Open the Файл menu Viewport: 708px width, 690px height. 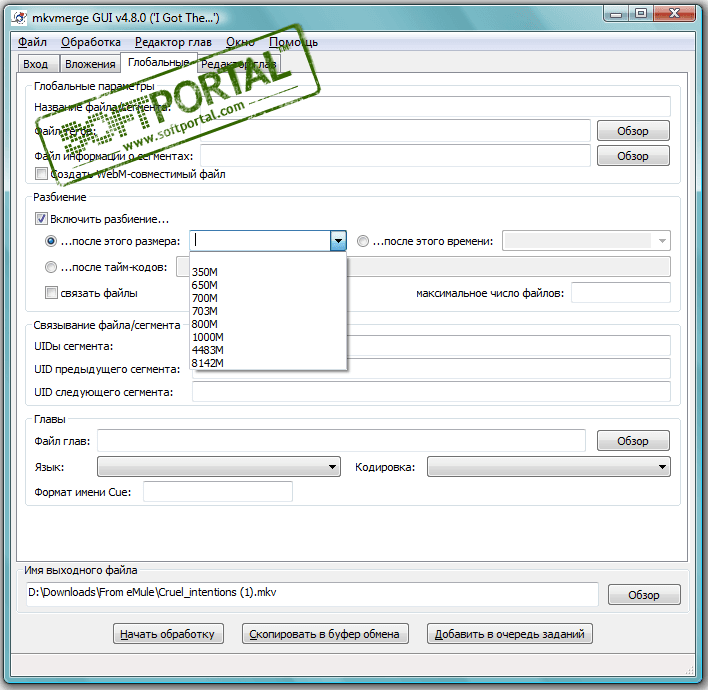coord(32,42)
